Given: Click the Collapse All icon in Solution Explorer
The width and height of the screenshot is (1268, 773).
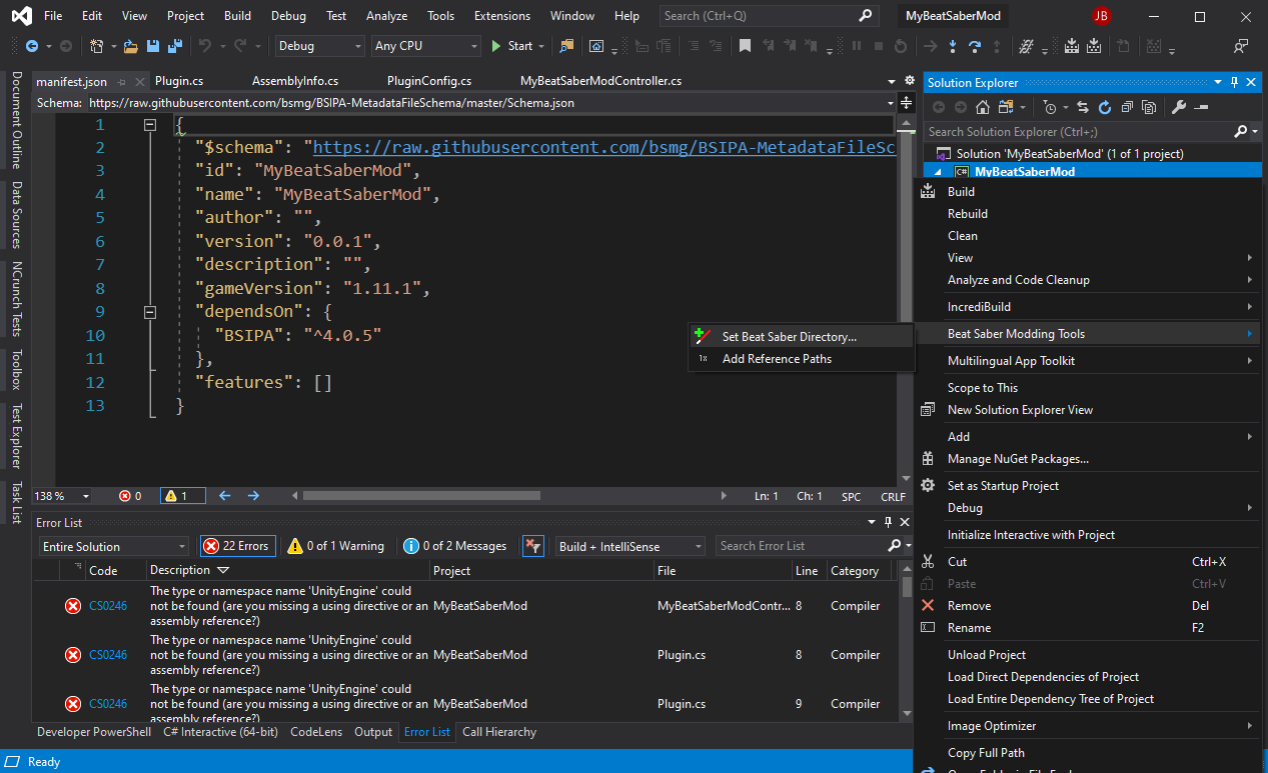Looking at the screenshot, I should pyautogui.click(x=1127, y=107).
